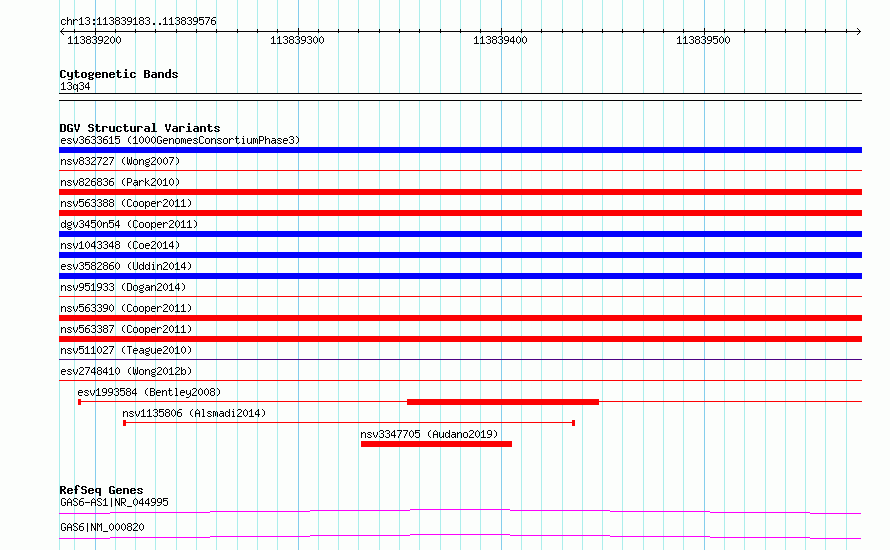Click the red bar of nsv563387
Screen dimensions: 890x550
point(460,339)
